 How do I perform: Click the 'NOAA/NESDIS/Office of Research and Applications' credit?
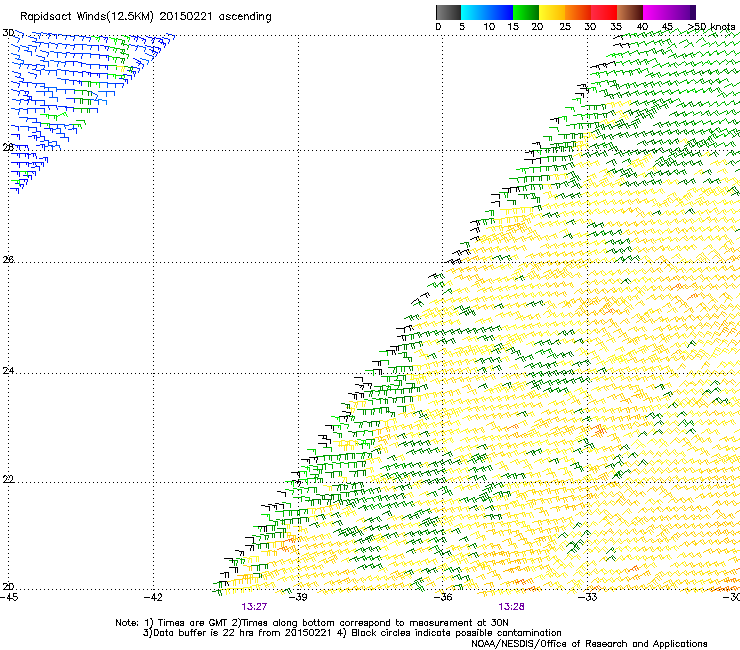[589, 644]
